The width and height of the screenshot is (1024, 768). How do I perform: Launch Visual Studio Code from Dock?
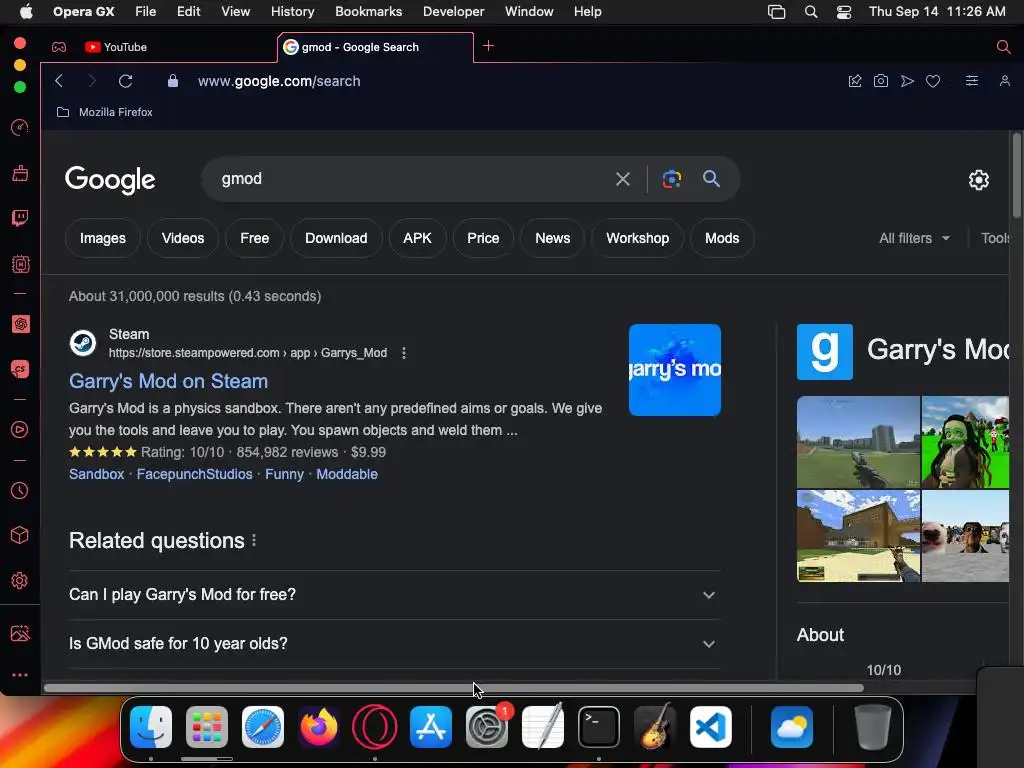pos(711,727)
